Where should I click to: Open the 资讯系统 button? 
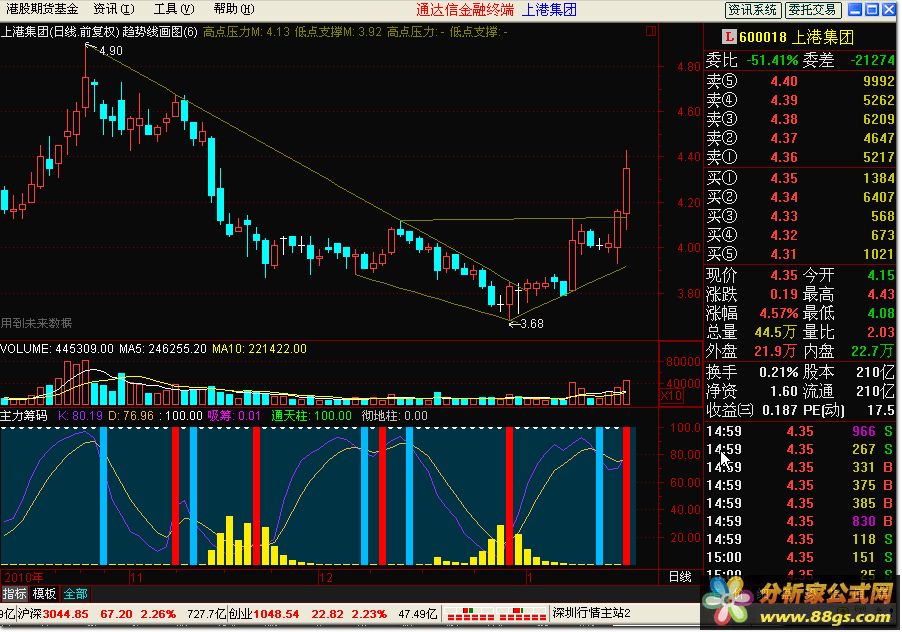pos(752,10)
